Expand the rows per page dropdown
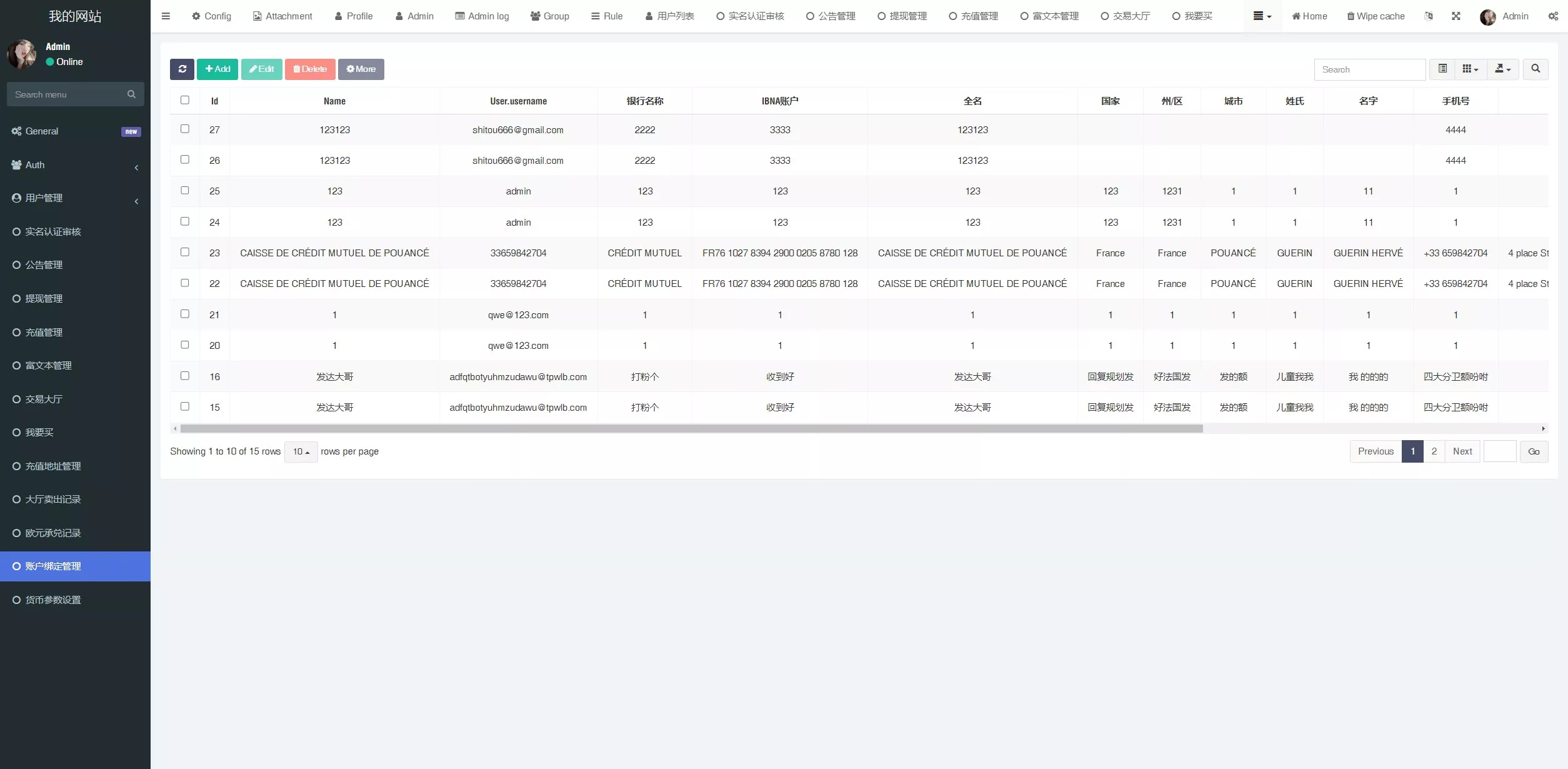Viewport: 1568px width, 769px height. tap(300, 451)
